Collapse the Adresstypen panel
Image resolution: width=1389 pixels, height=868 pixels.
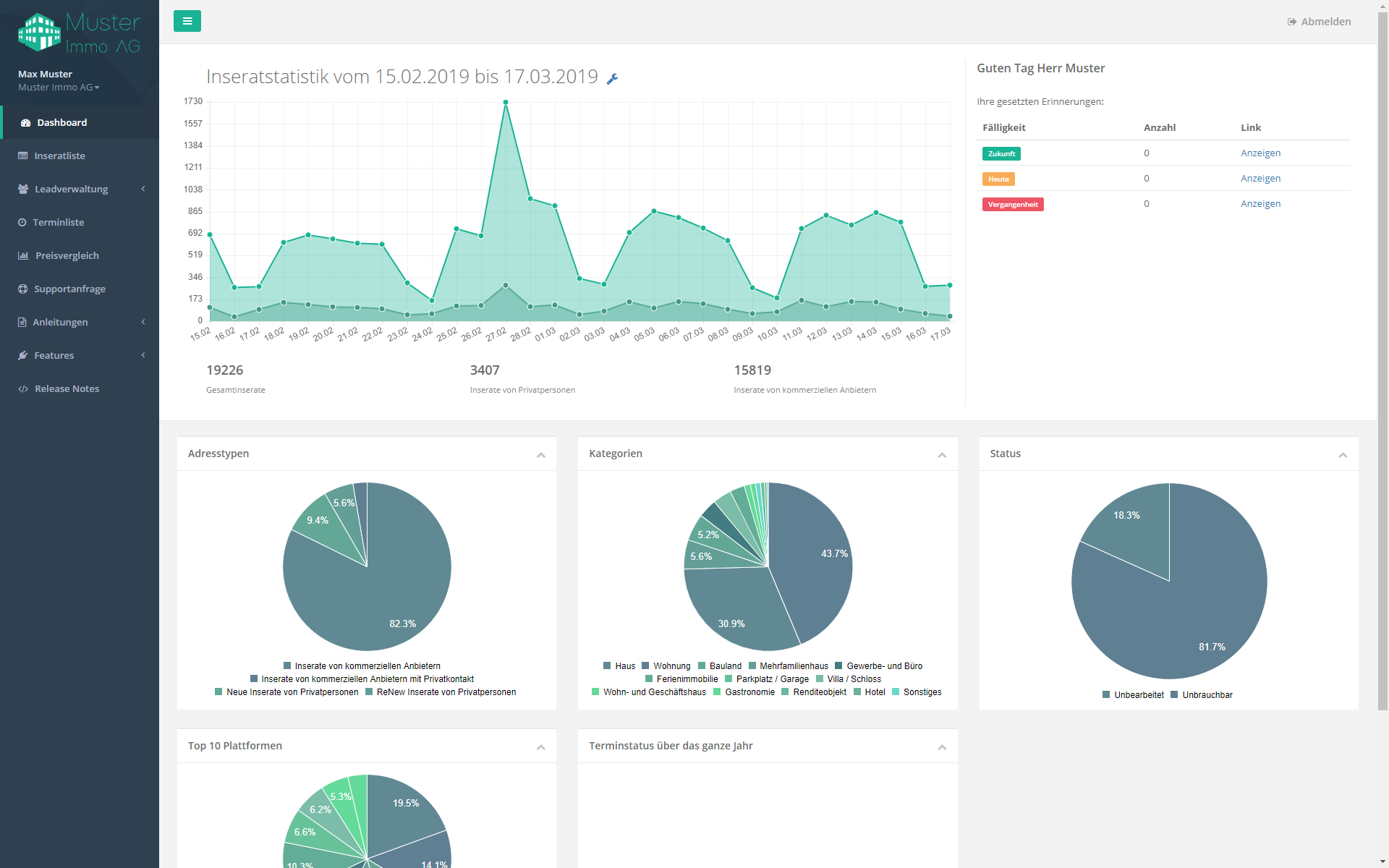coord(540,455)
